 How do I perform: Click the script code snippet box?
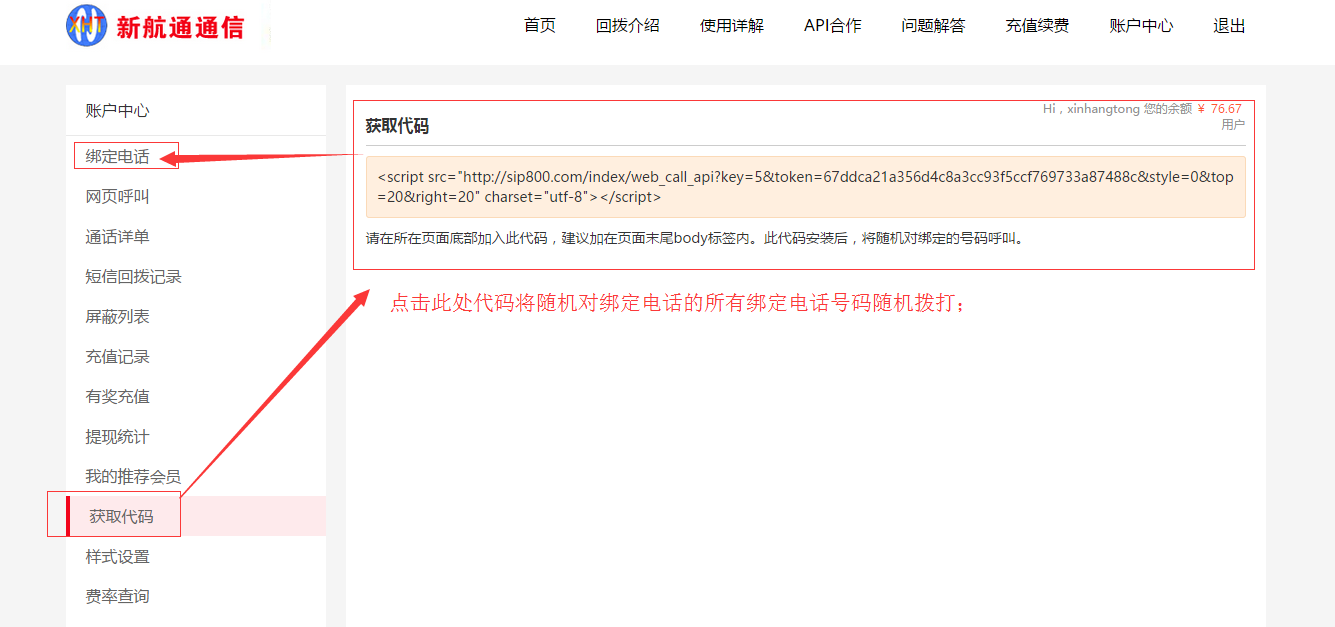click(x=805, y=187)
